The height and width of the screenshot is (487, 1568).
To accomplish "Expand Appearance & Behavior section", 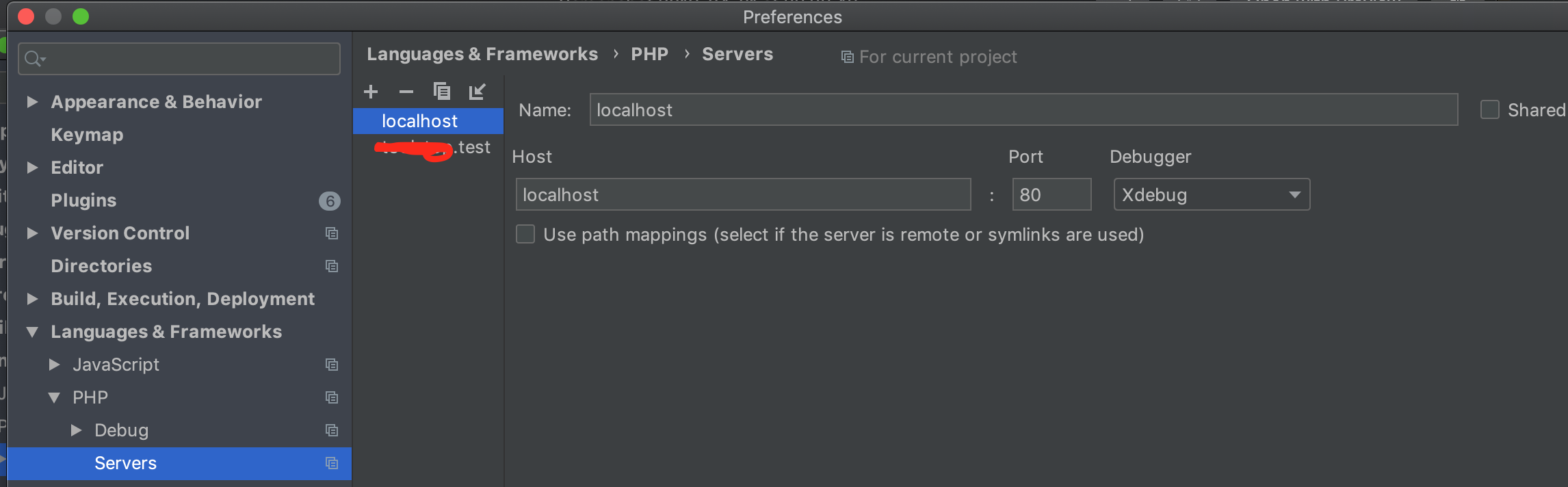I will [31, 102].
